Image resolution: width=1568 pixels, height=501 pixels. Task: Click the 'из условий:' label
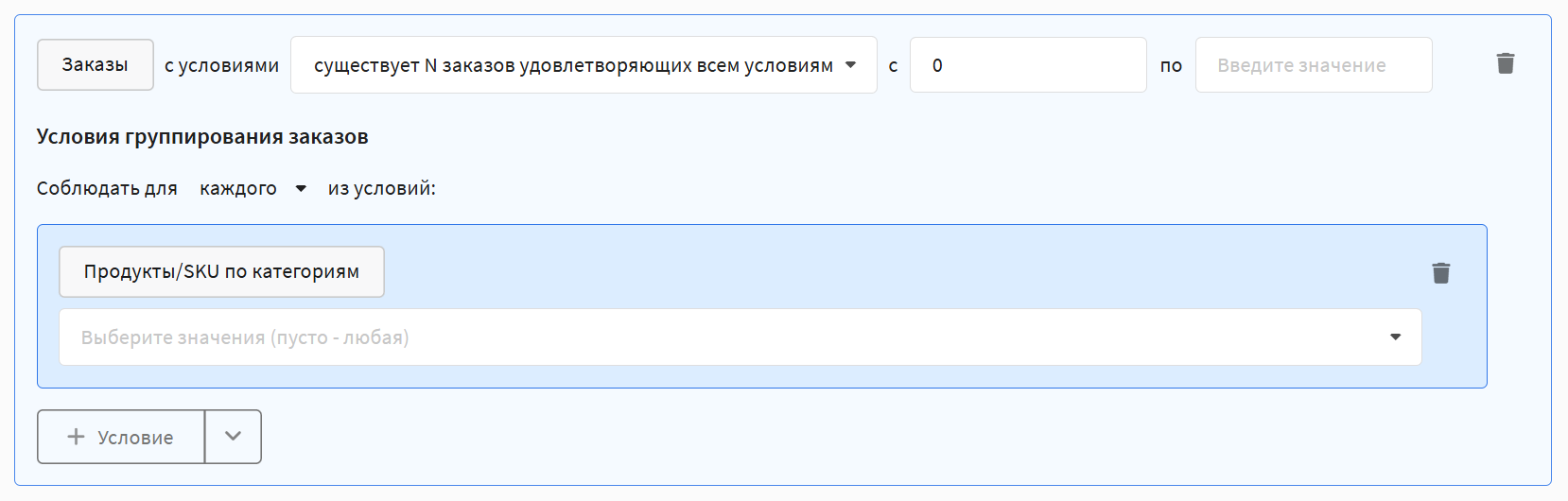(x=382, y=189)
